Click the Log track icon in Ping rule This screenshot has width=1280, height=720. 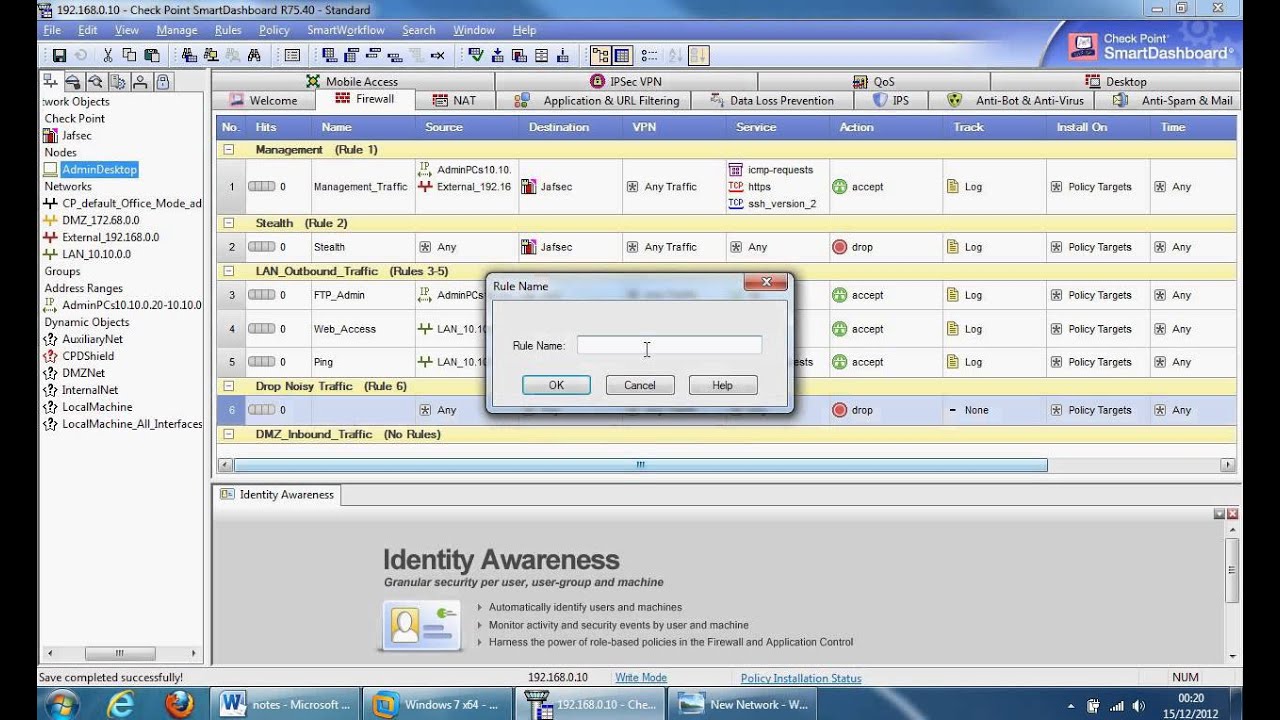tap(952, 362)
